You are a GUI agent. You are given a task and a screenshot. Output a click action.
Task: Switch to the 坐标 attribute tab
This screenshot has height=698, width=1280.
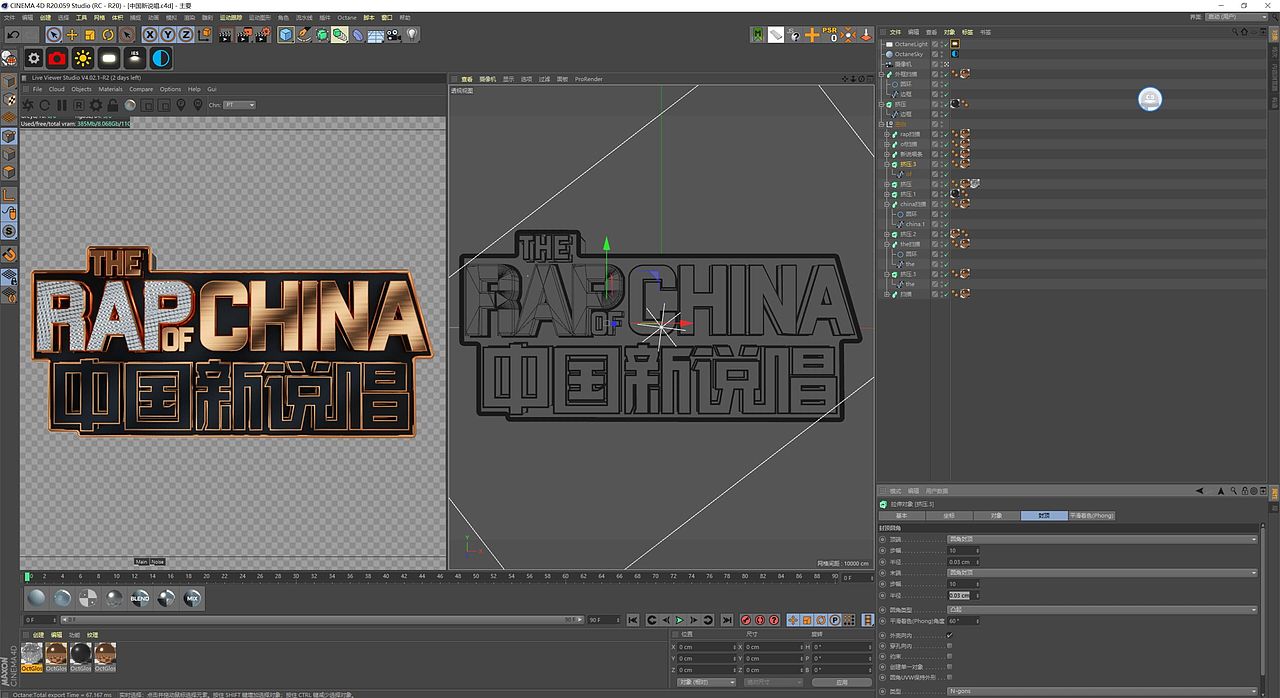(x=949, y=516)
